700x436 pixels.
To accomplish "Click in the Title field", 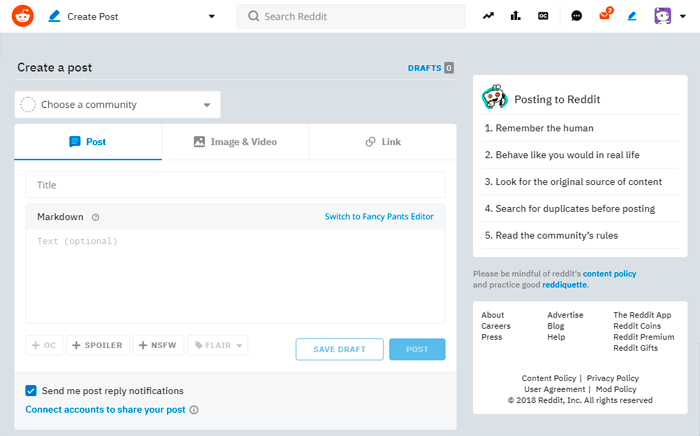I will click(235, 185).
